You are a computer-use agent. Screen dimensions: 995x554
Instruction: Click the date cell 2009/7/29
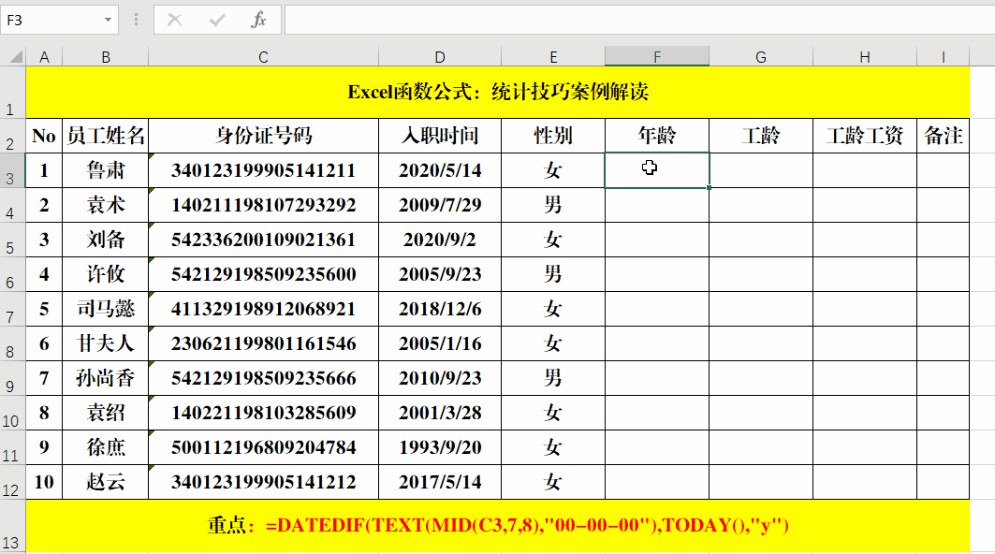point(440,205)
